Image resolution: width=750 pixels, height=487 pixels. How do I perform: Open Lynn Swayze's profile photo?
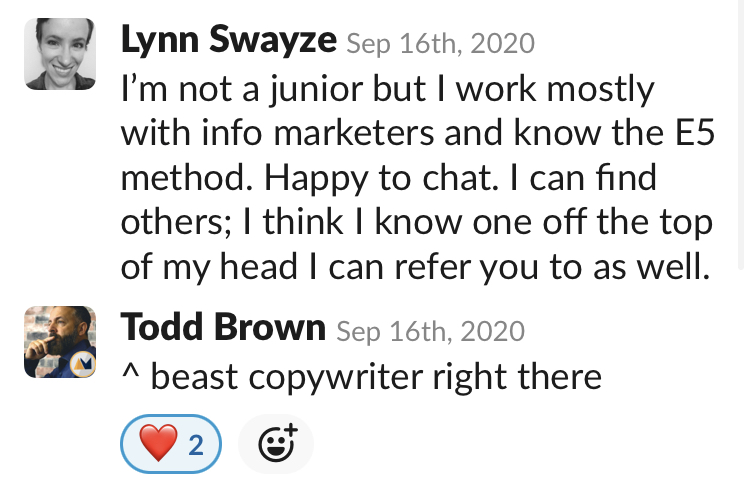[60, 54]
